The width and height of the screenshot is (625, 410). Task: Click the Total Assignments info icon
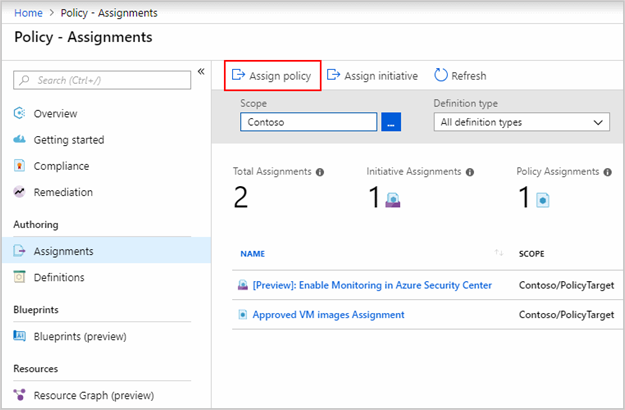tap(320, 172)
